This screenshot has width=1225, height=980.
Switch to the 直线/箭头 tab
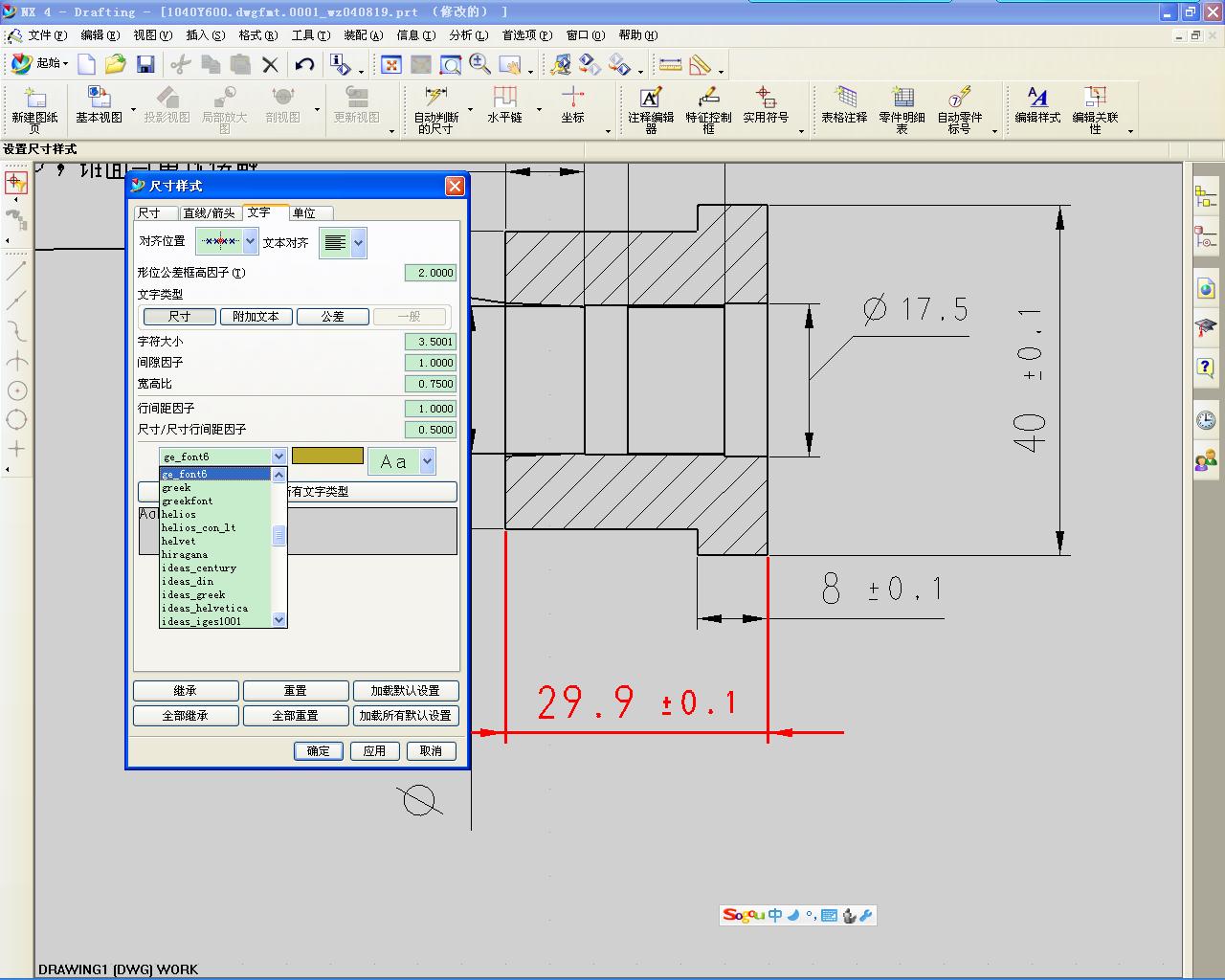pos(209,213)
